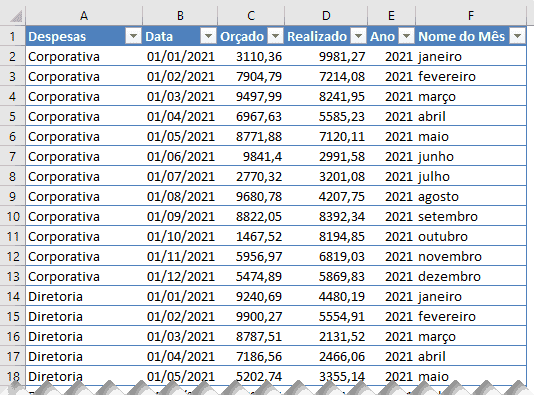Click the select-all corner triangle
The width and height of the screenshot is (534, 395).
point(16,16)
